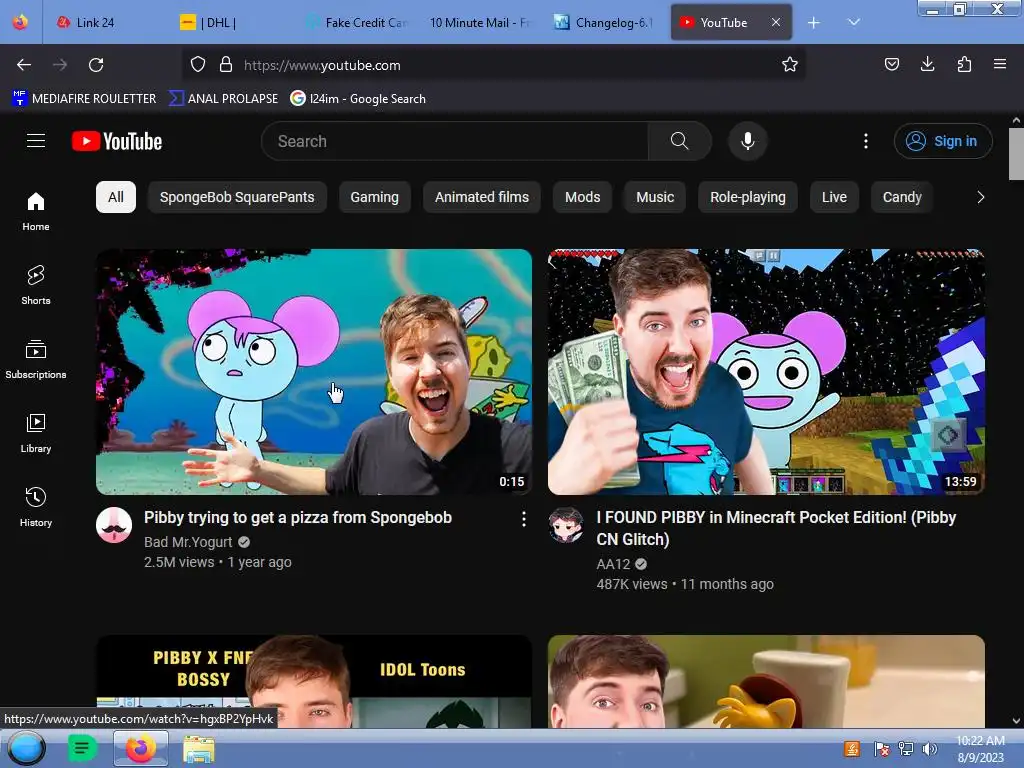Visit the Bad Mr.Yogurt channel name
The image size is (1024, 768).
click(x=188, y=542)
